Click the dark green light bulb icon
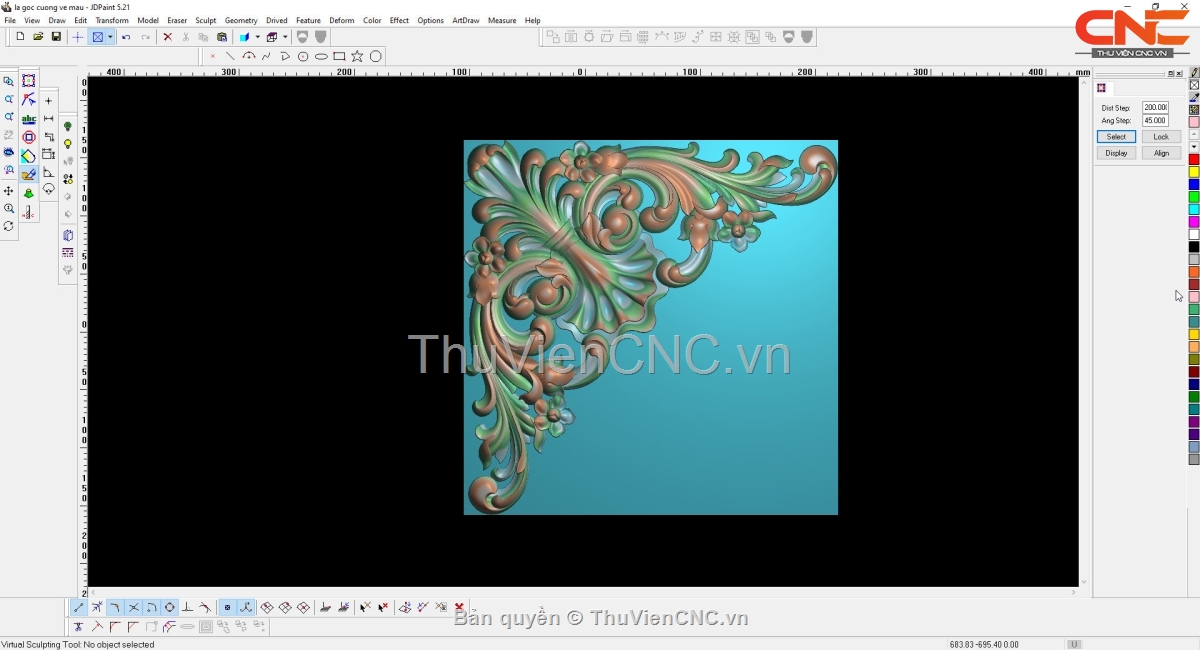Image resolution: width=1200 pixels, height=650 pixels. pos(68,126)
